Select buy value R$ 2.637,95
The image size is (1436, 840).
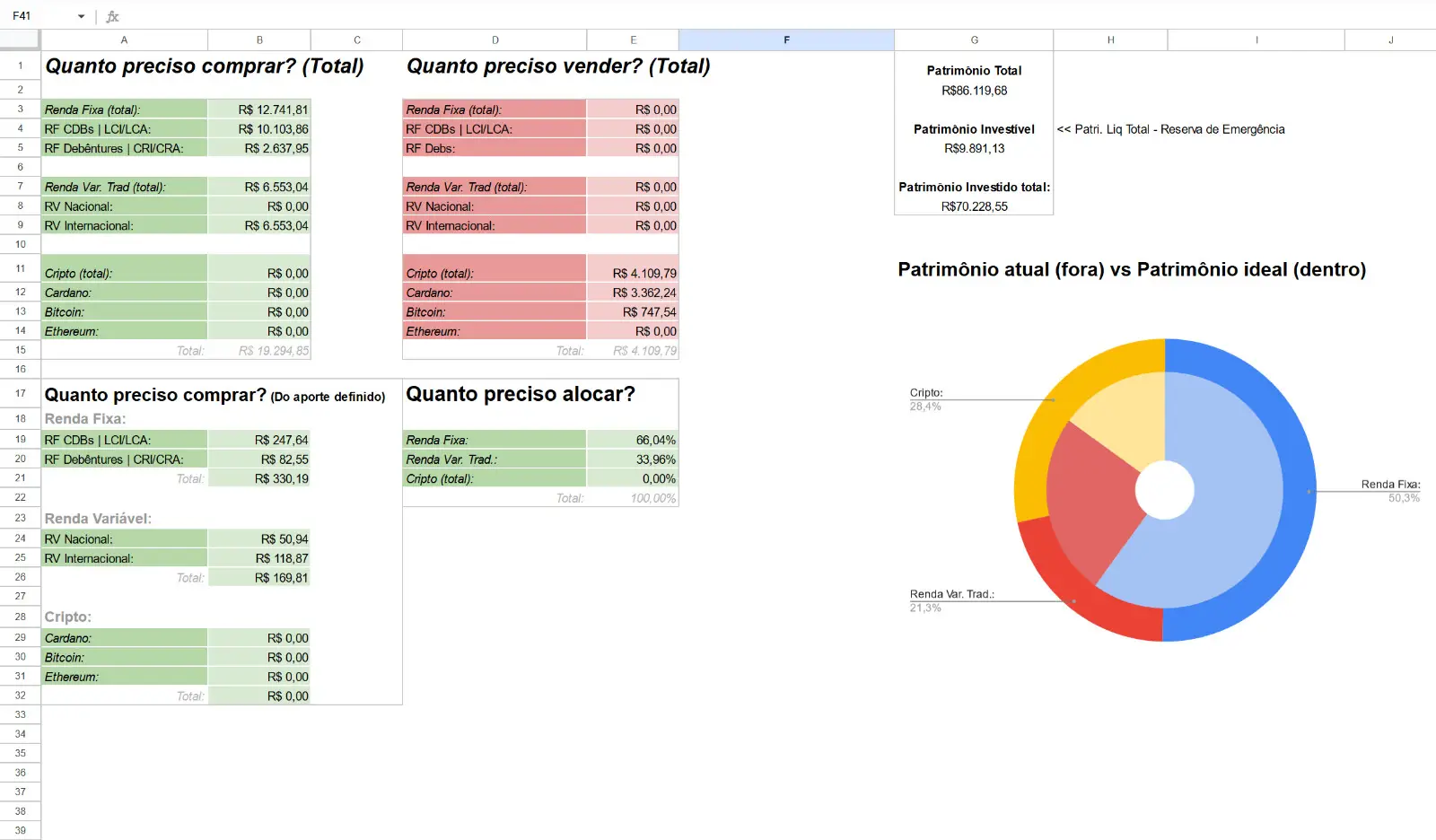pos(259,148)
